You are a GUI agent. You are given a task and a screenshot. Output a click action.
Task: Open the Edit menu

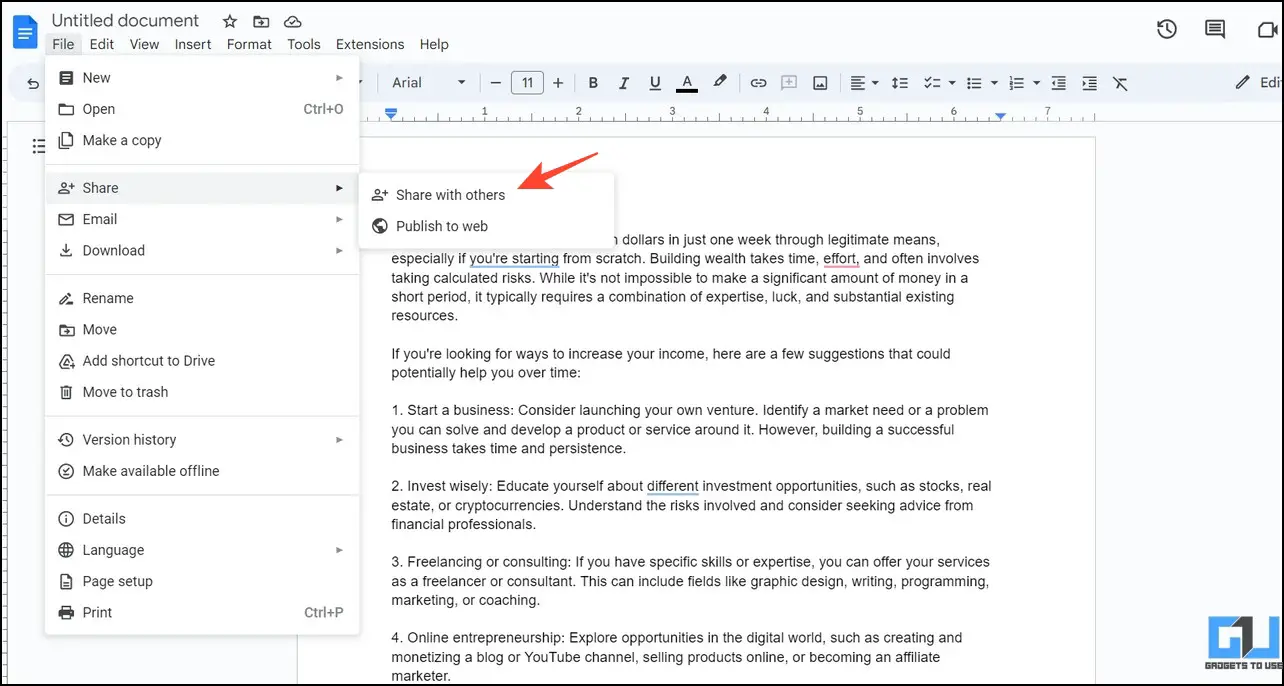(101, 44)
